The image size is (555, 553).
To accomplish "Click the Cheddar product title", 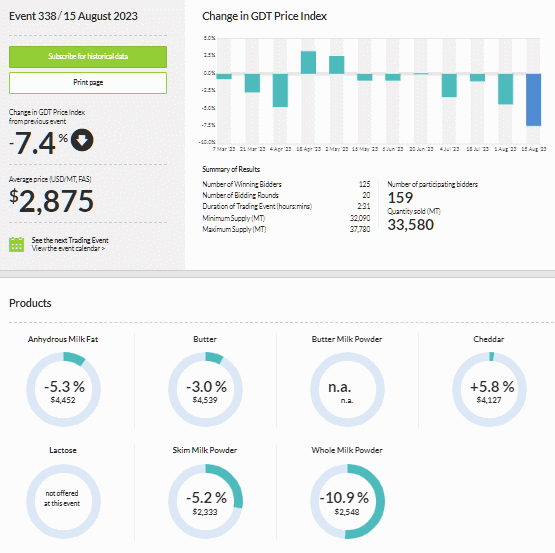I will click(x=489, y=339).
